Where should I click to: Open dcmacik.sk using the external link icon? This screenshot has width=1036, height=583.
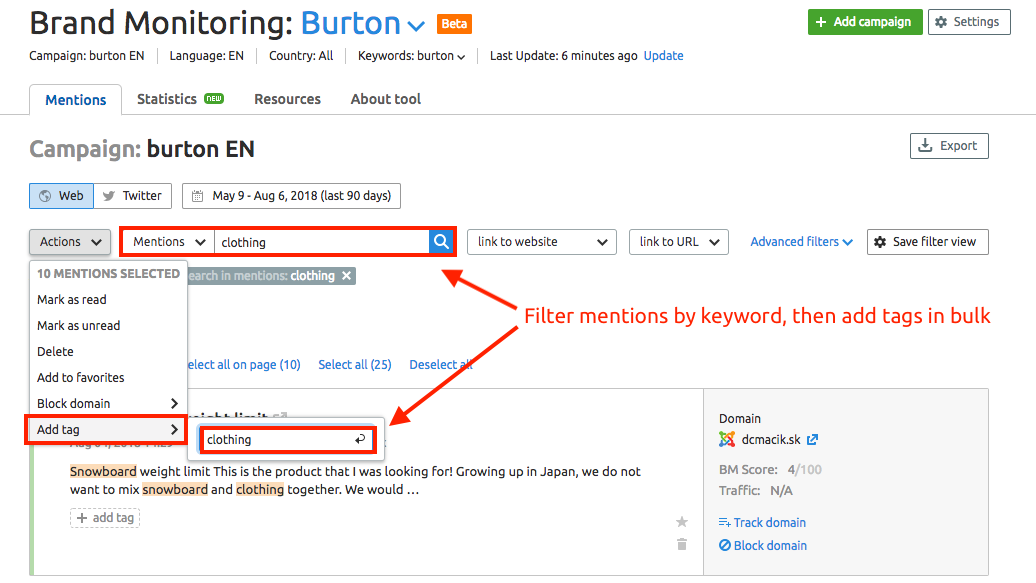(813, 439)
